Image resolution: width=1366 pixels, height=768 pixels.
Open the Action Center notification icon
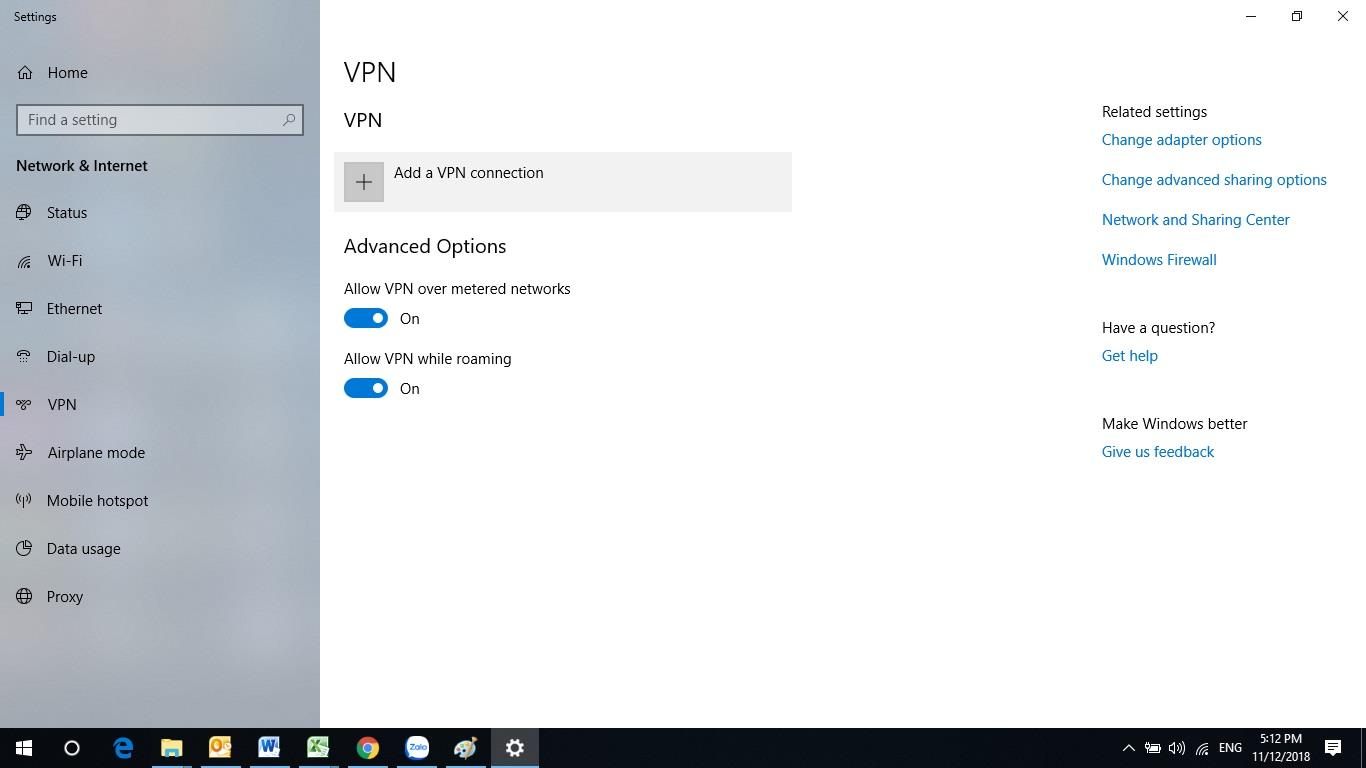(1332, 747)
